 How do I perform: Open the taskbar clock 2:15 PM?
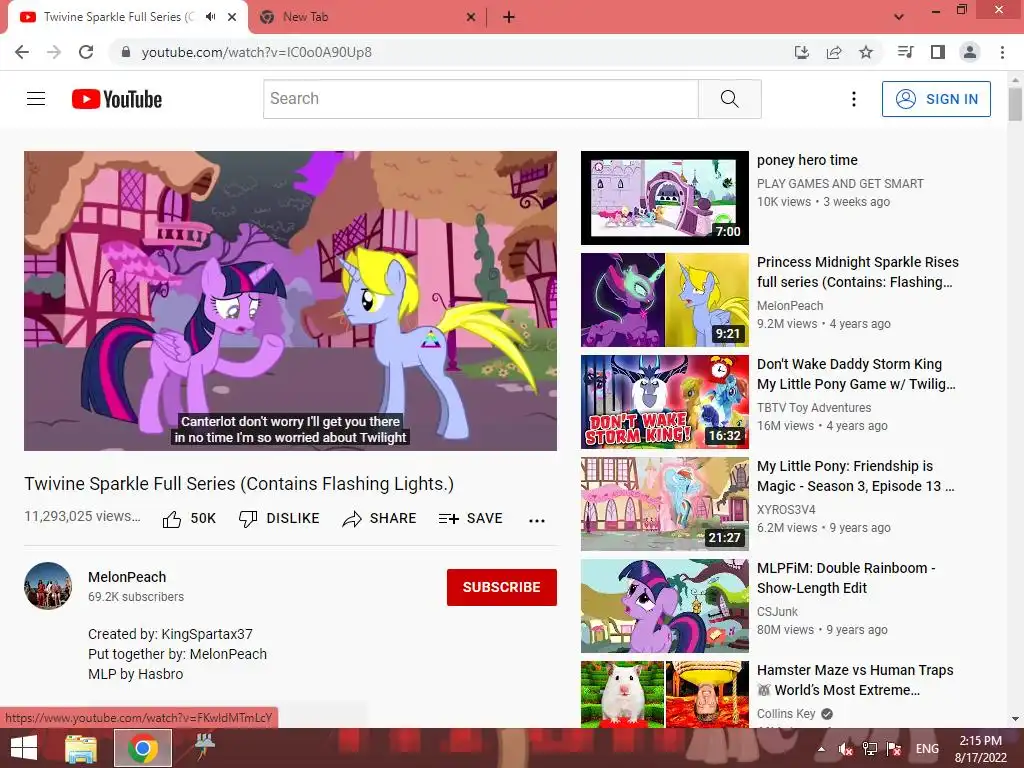980,749
